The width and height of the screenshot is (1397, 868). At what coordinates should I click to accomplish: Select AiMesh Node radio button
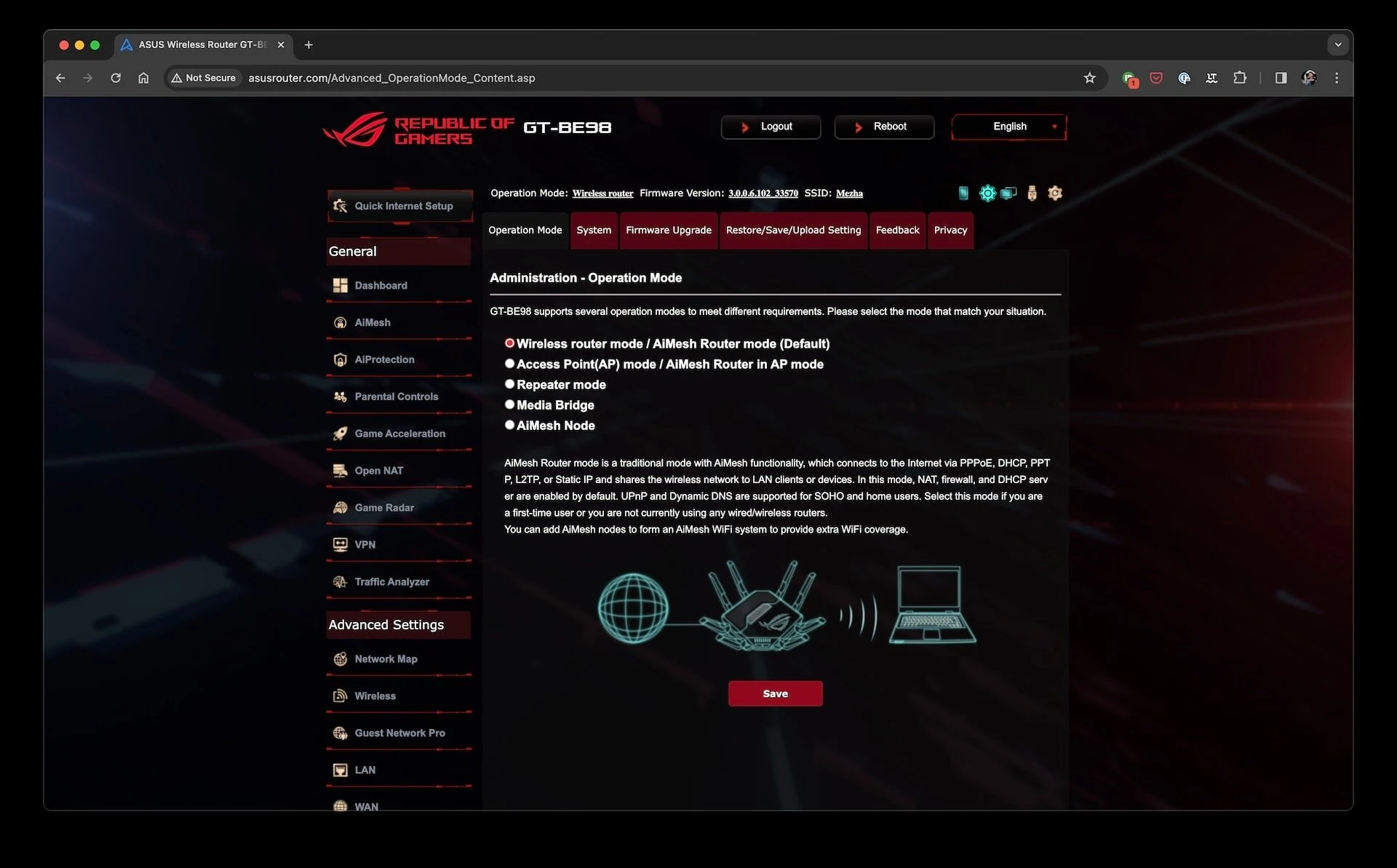pyautogui.click(x=509, y=424)
